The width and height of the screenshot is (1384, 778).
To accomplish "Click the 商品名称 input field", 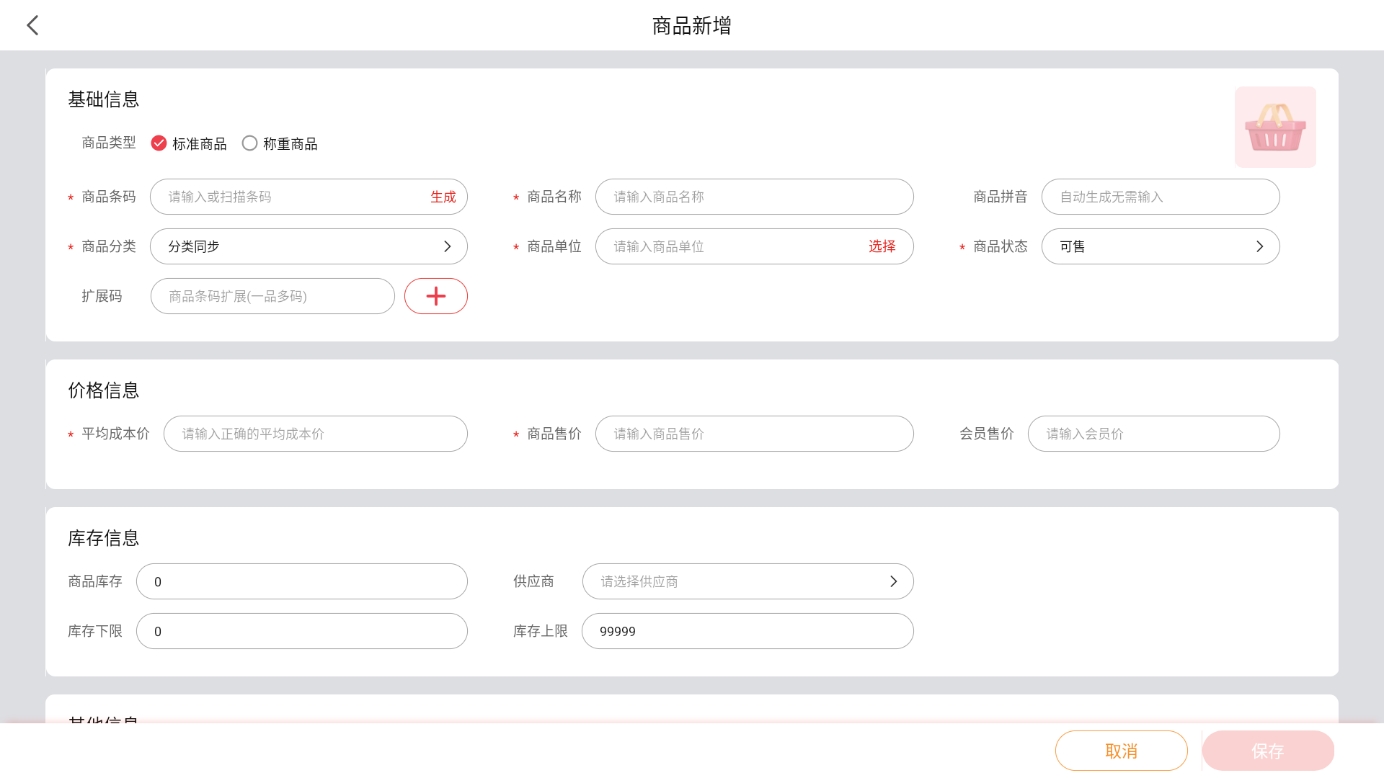I will (x=753, y=197).
